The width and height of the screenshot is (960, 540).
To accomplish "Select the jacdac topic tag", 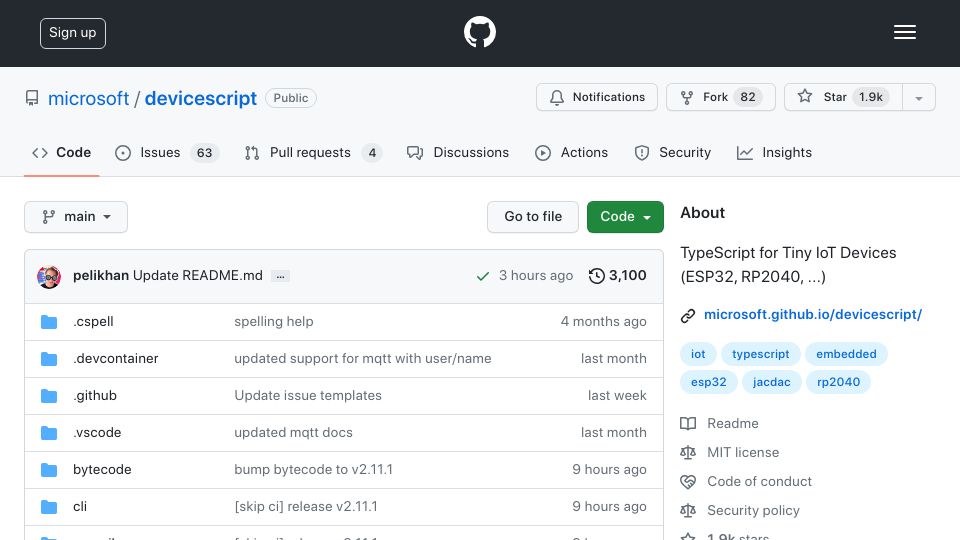I will 771,382.
